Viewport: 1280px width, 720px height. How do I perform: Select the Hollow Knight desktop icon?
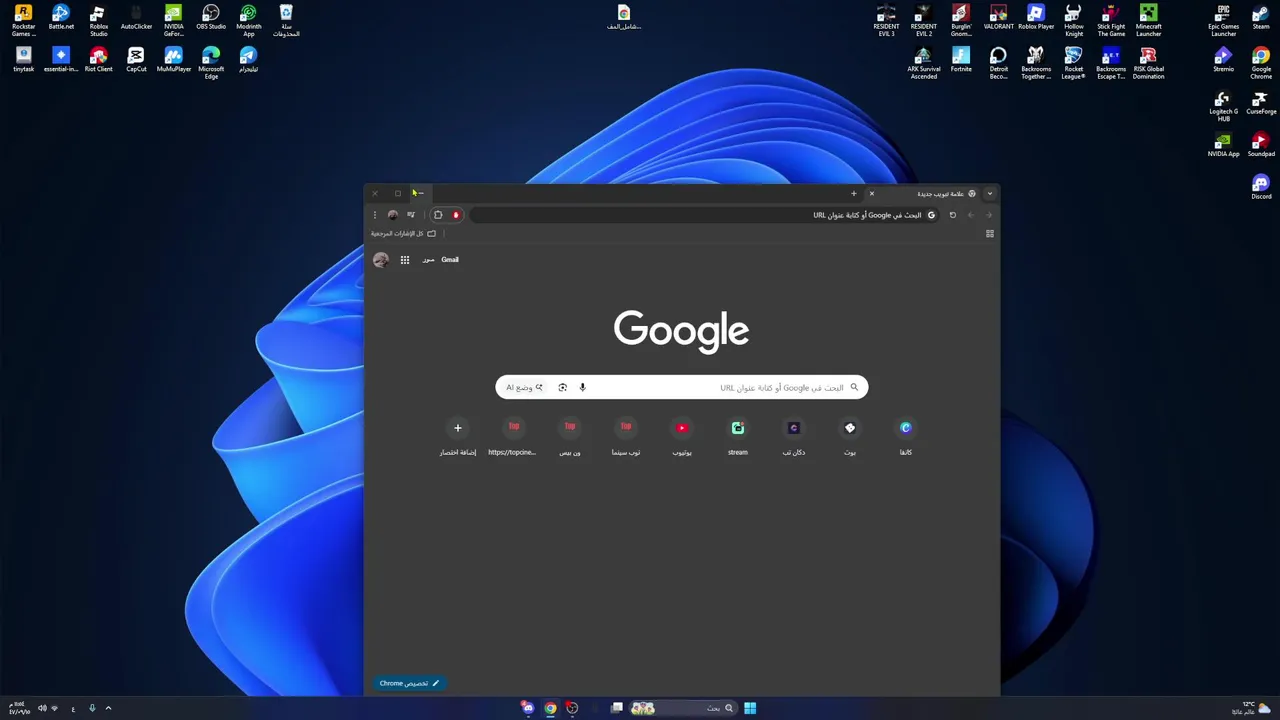(x=1073, y=20)
